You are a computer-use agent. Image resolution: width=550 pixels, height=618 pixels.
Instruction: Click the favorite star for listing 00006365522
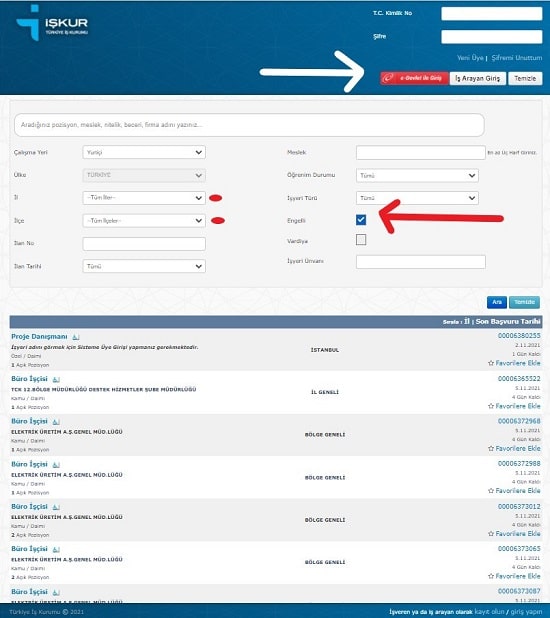pos(491,406)
